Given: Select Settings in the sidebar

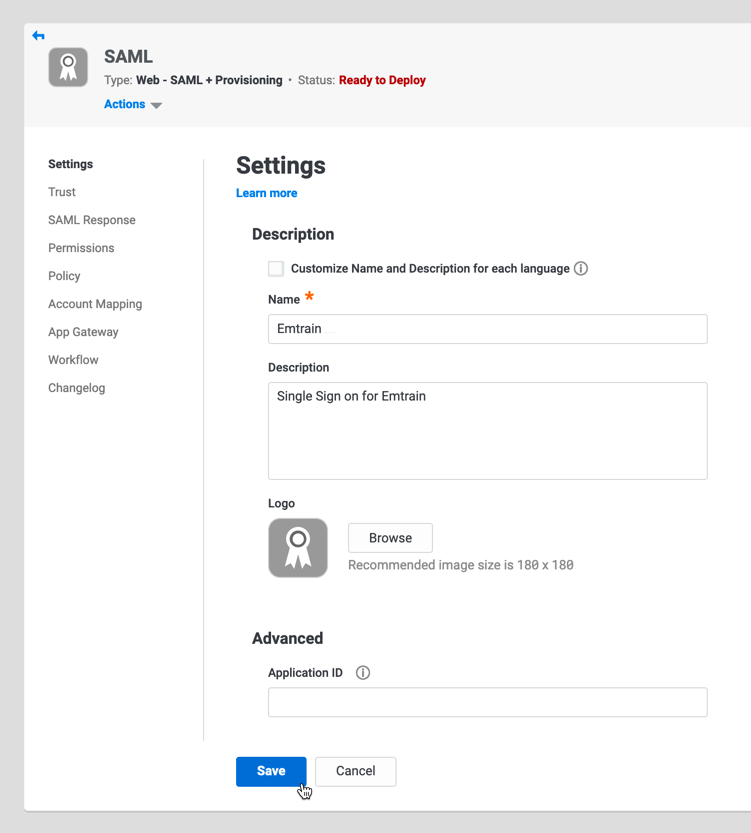Looking at the screenshot, I should click(x=70, y=164).
